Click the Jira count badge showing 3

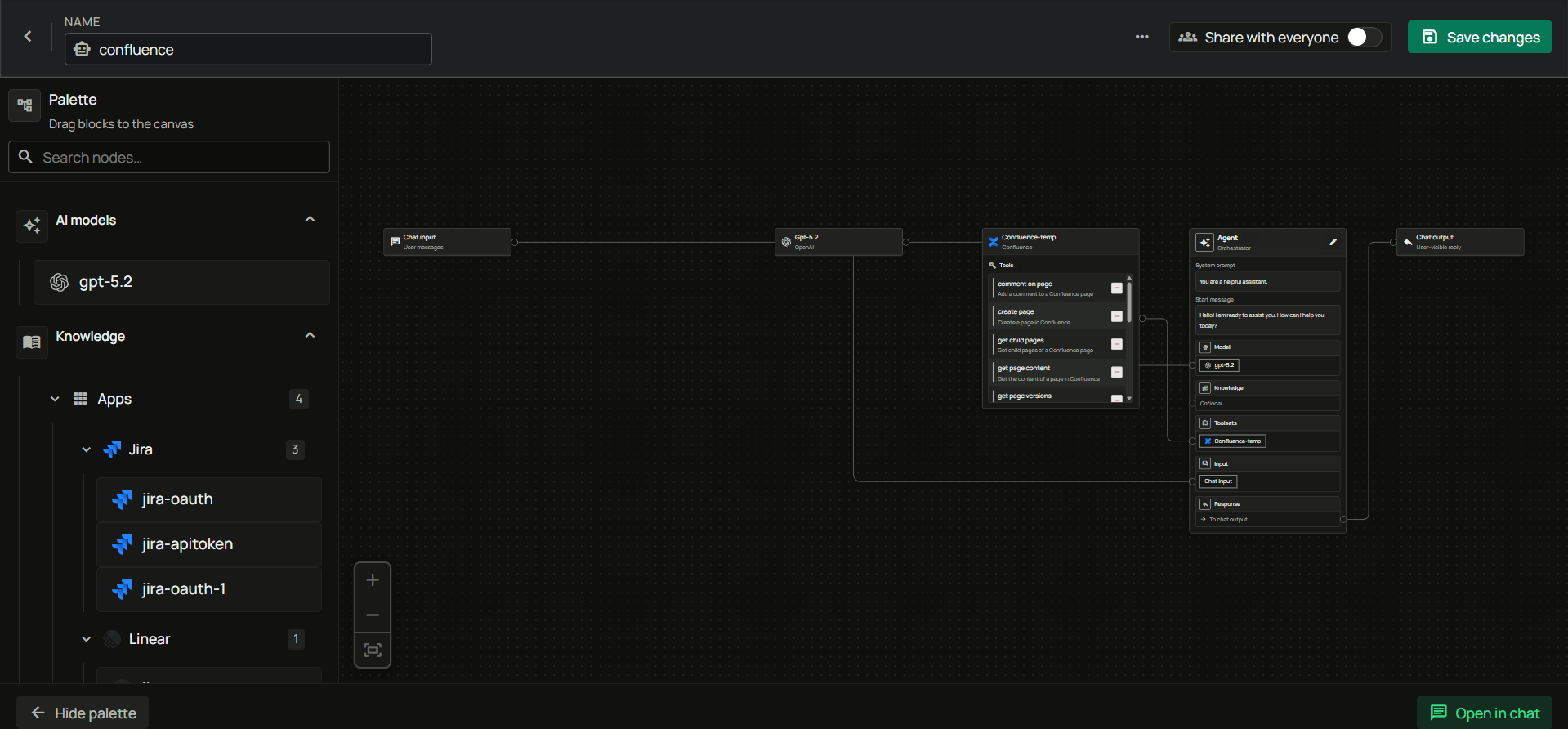click(295, 449)
